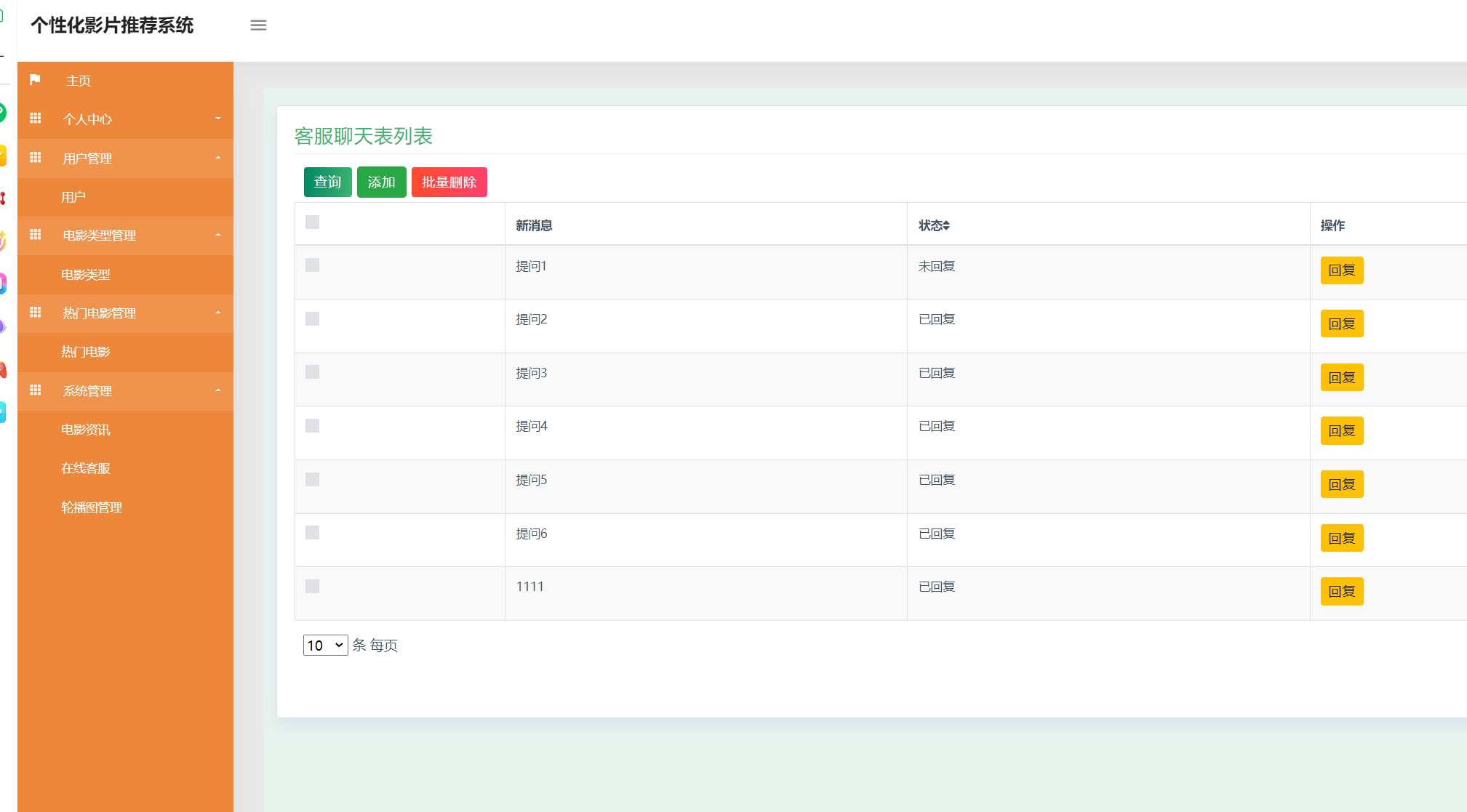The height and width of the screenshot is (812, 1467).
Task: Collapse the 系统管理 menu arrow
Action: (217, 390)
